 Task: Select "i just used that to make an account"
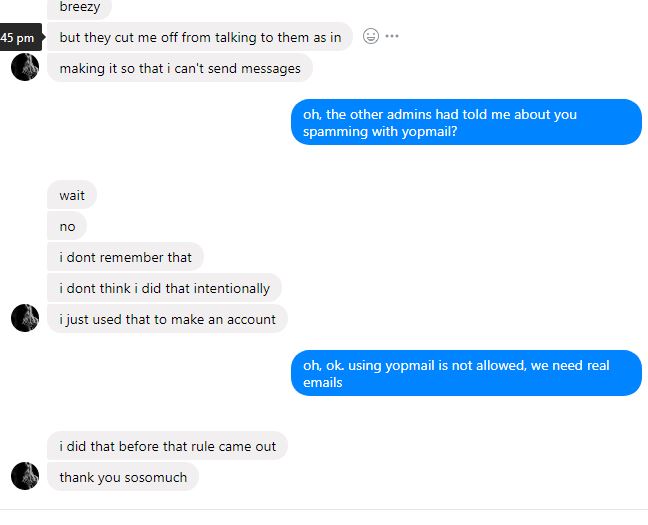pos(167,319)
